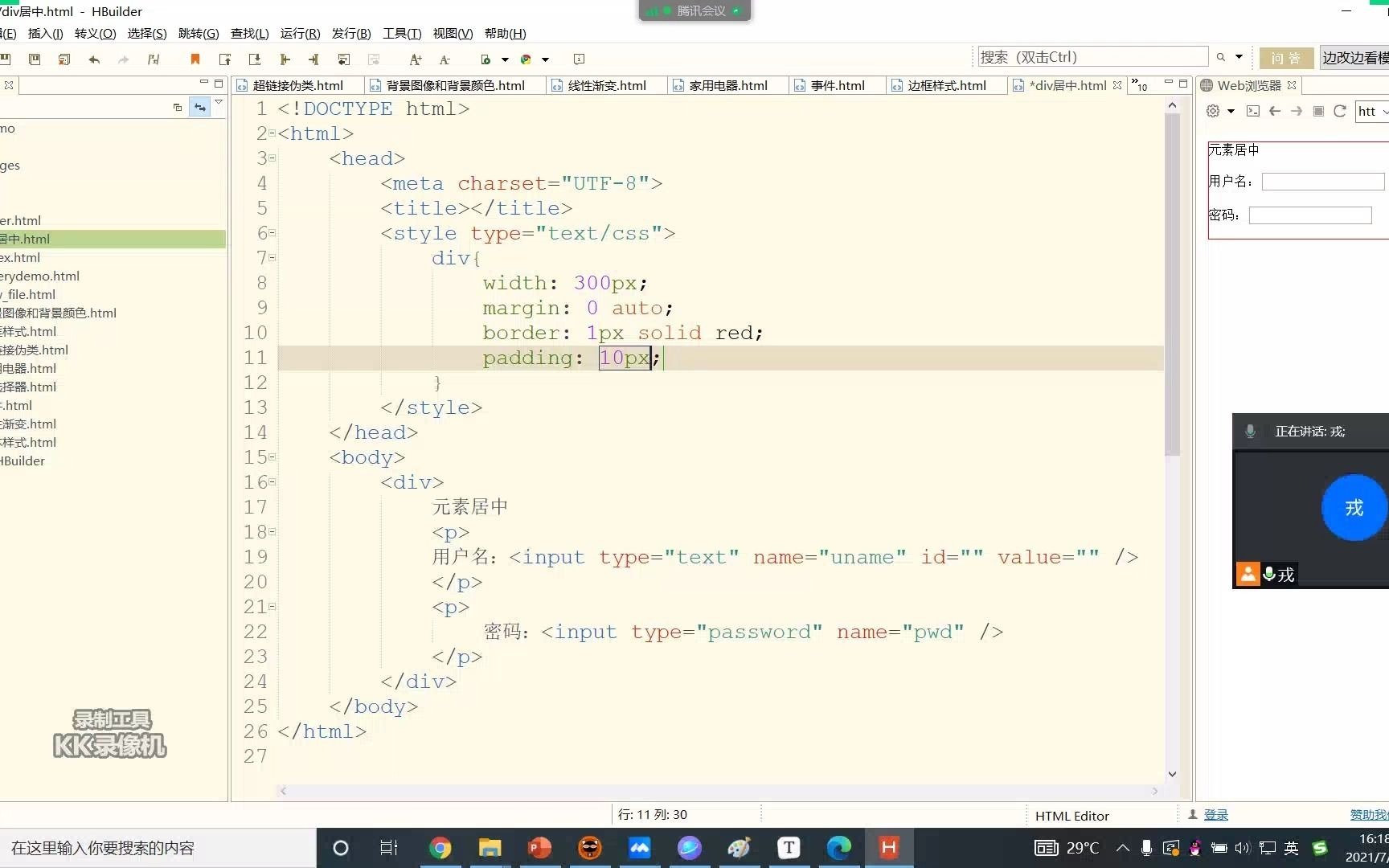Collapse the style fold on line 6
This screenshot has width=1389, height=868.
[272, 233]
